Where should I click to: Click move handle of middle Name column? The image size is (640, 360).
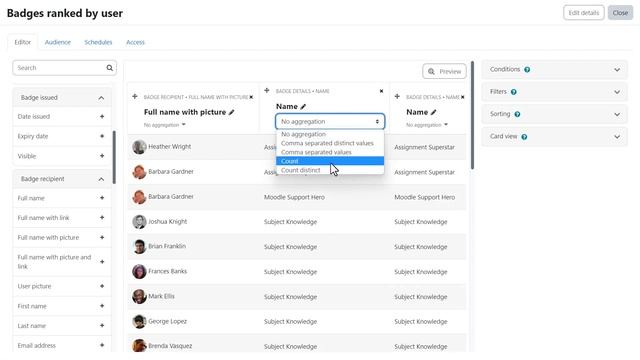tap(267, 91)
